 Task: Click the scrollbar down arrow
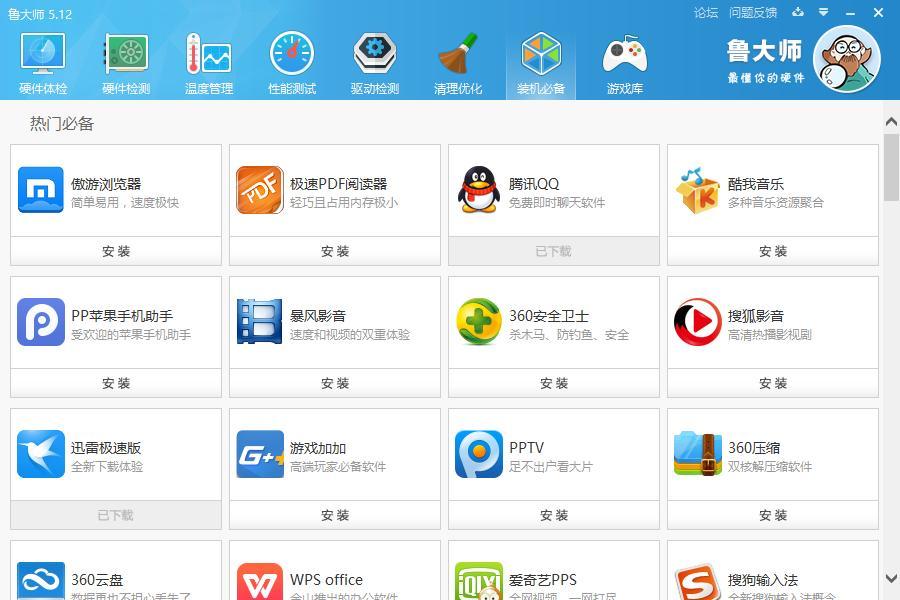[891, 578]
